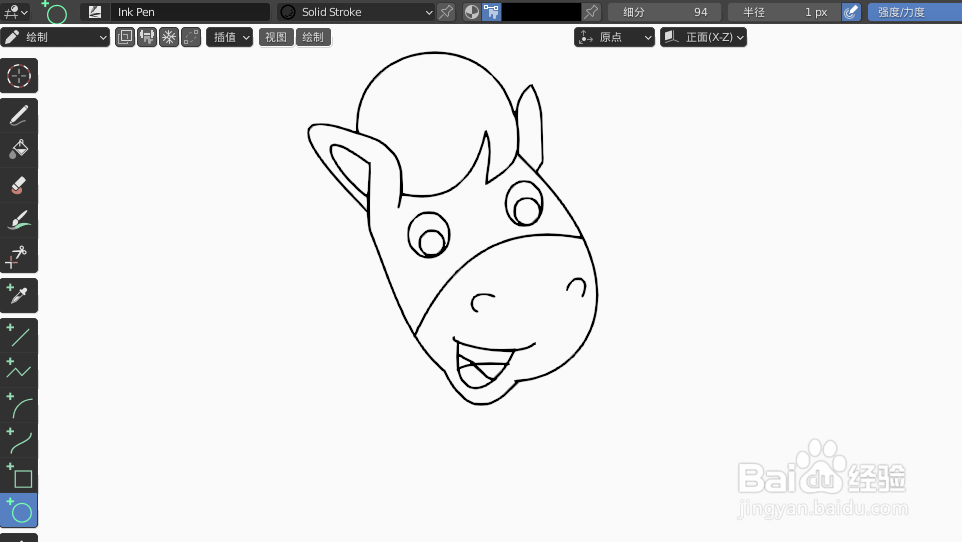The image size is (962, 542).
Task: Select the Arc primitive tool
Action: click(19, 406)
